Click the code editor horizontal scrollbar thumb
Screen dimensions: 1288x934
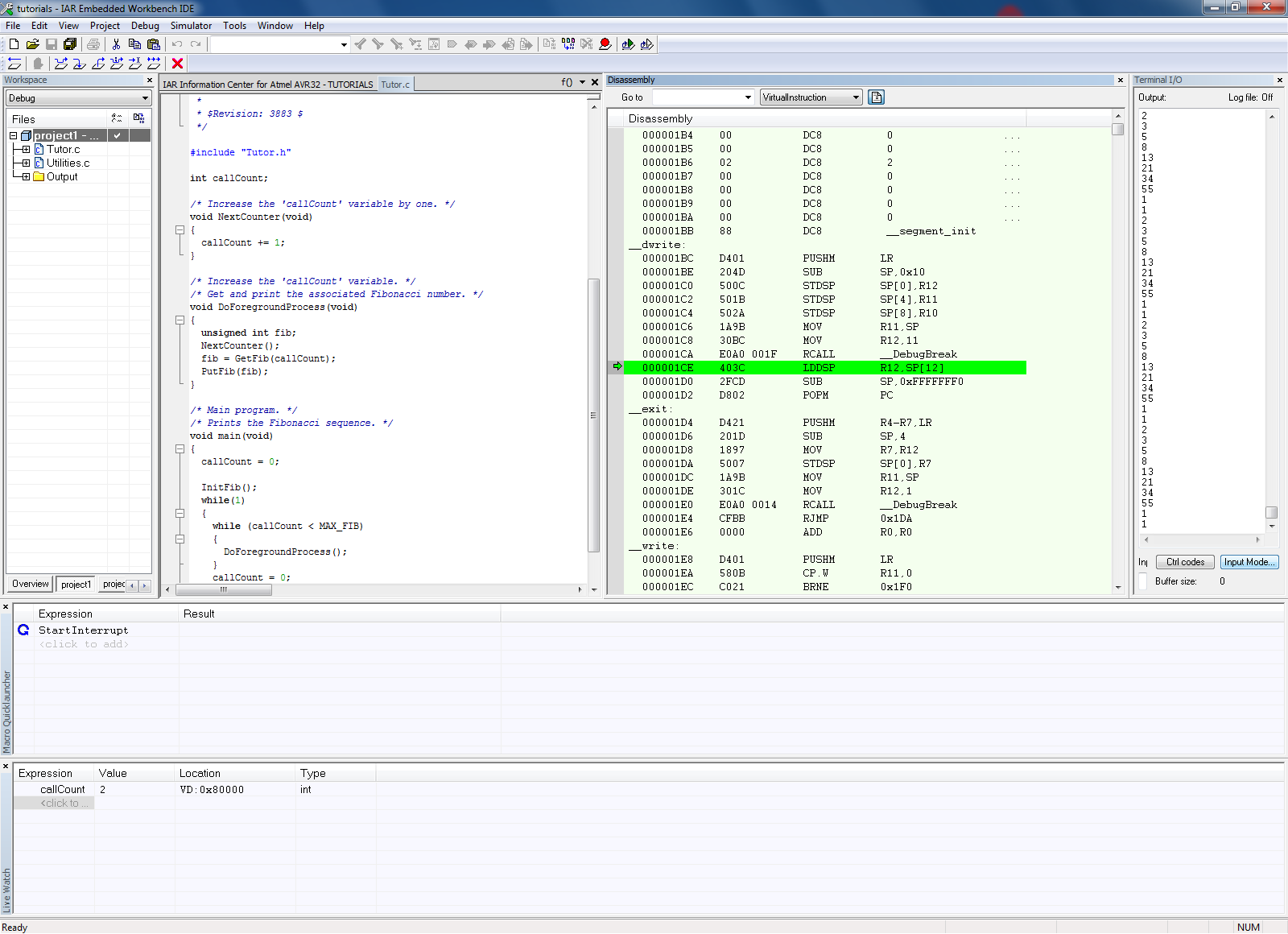click(x=223, y=589)
